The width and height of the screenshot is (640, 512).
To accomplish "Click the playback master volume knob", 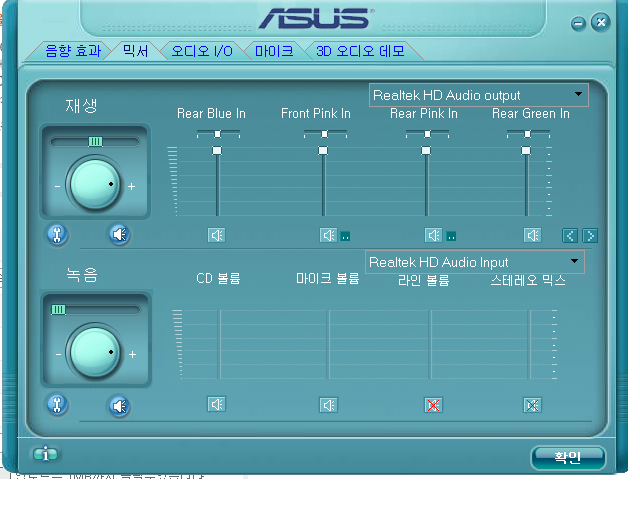I will 95,185.
